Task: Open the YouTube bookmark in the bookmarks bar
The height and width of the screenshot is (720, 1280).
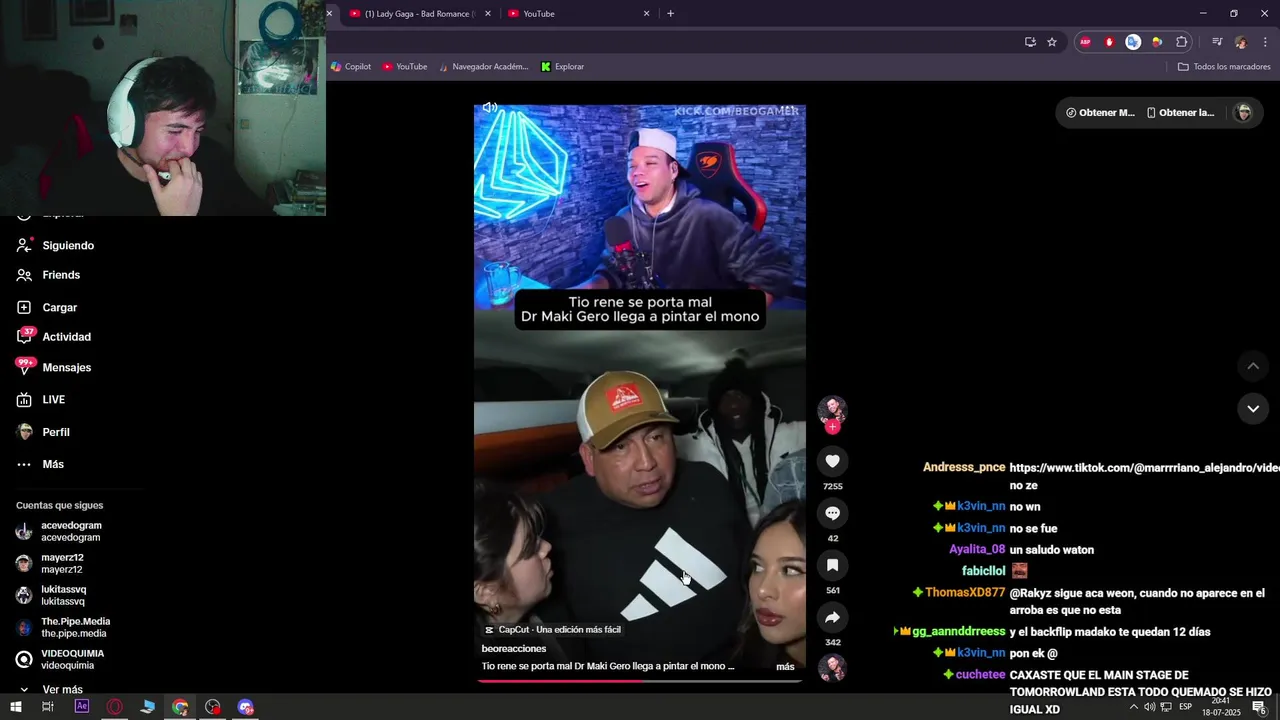Action: [x=405, y=66]
